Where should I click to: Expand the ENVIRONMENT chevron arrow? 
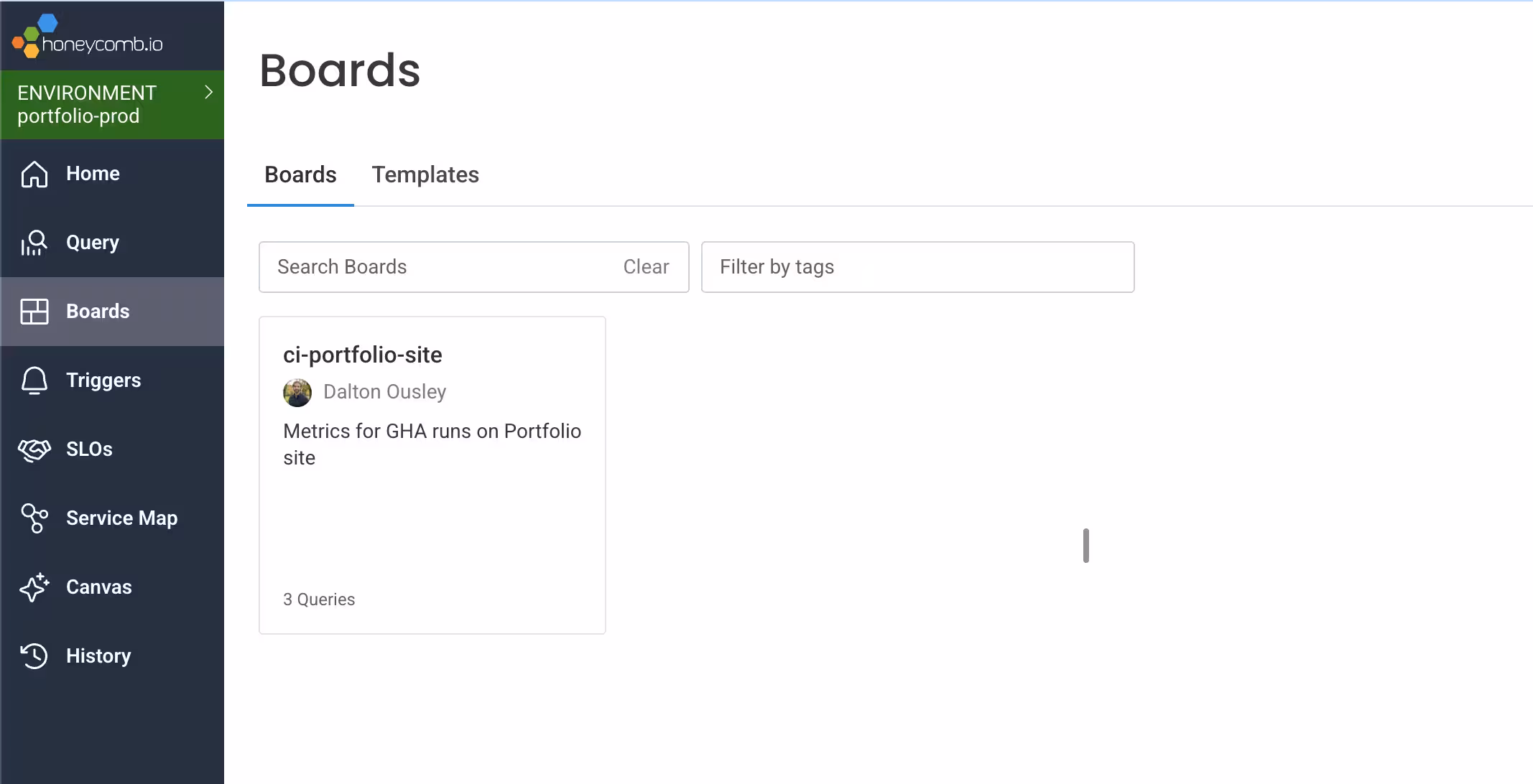(x=208, y=92)
